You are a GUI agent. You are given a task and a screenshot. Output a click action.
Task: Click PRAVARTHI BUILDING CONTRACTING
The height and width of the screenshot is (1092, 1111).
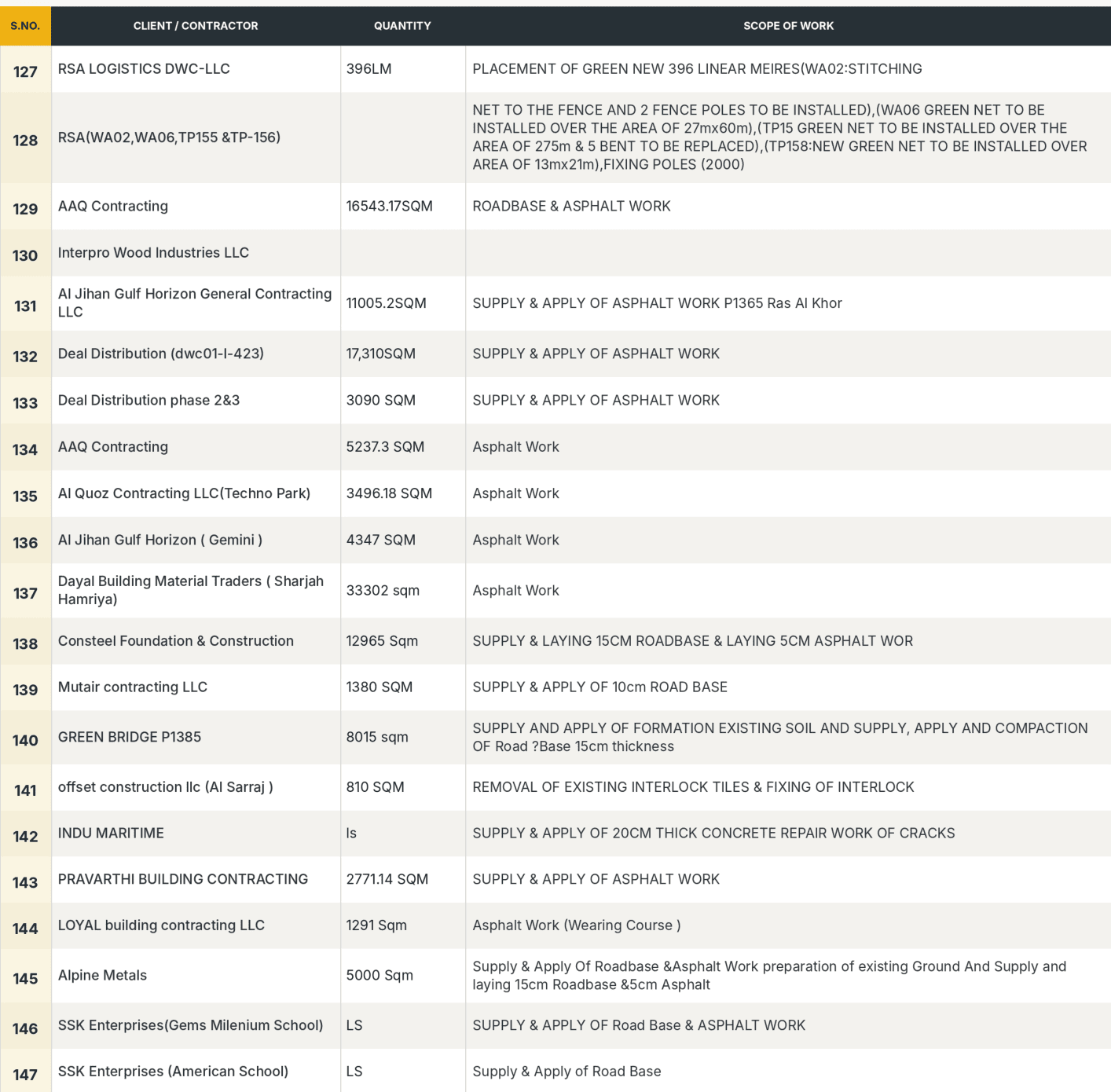click(x=183, y=880)
